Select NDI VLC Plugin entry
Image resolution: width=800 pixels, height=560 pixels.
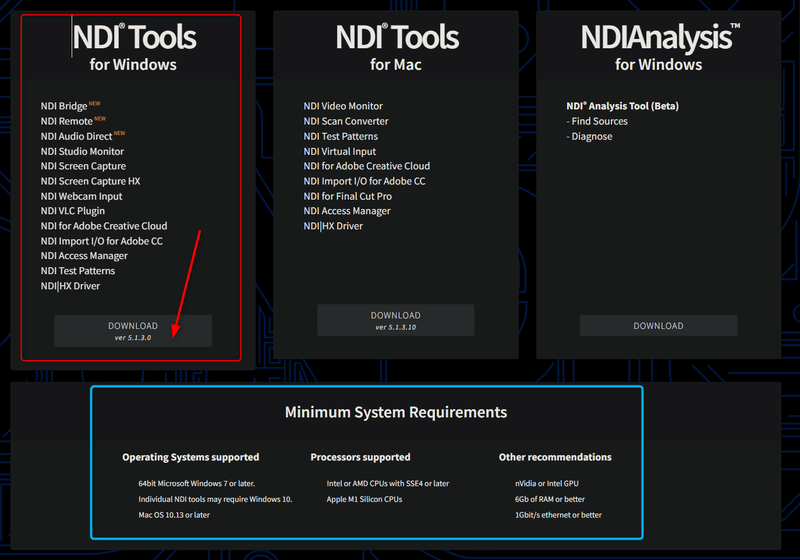coord(72,211)
